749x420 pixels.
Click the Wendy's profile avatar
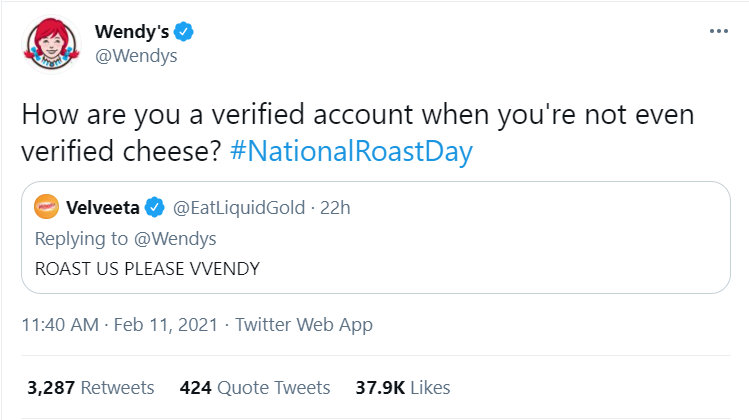48,43
